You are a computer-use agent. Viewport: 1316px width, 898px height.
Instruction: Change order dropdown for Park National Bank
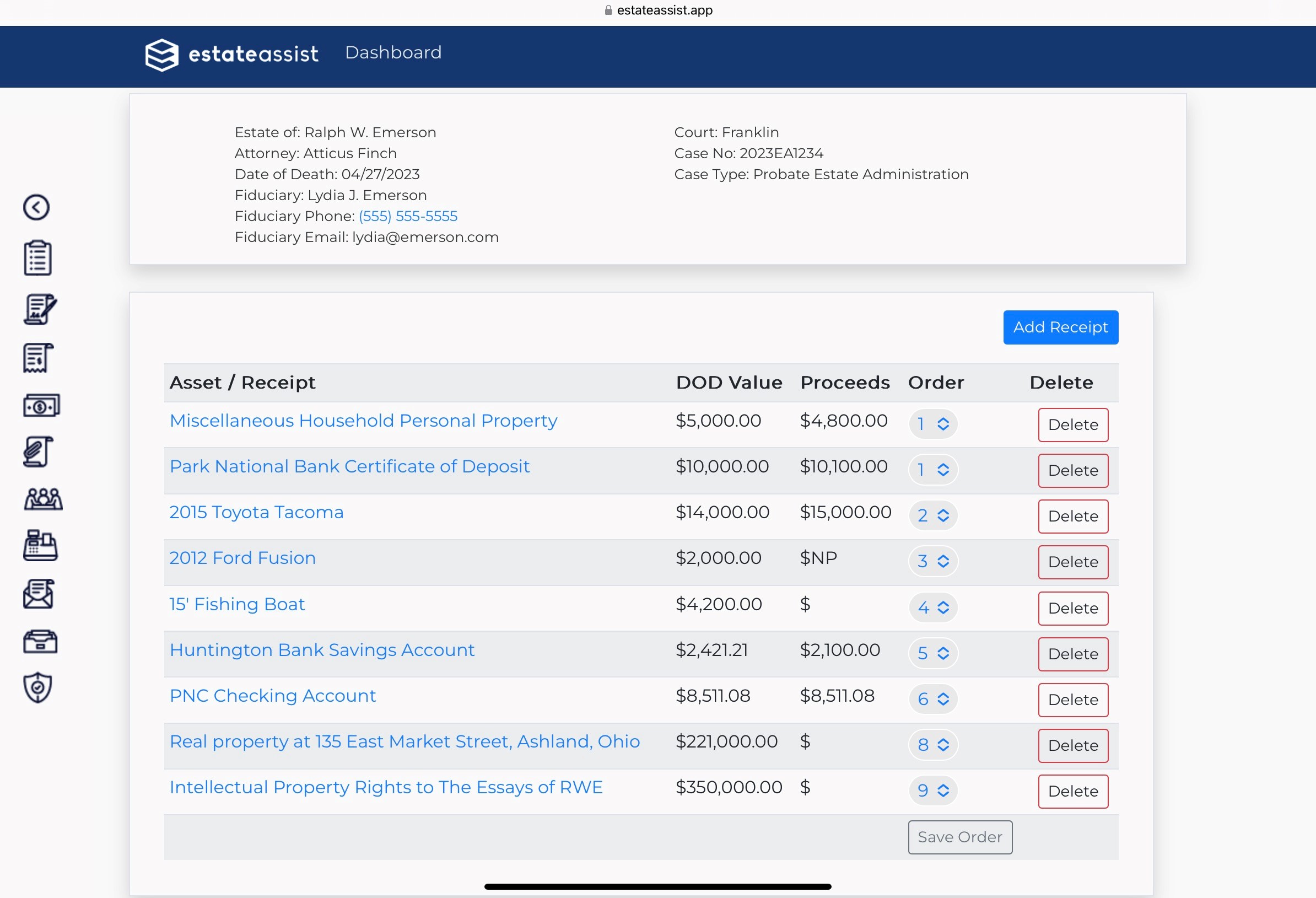(932, 470)
